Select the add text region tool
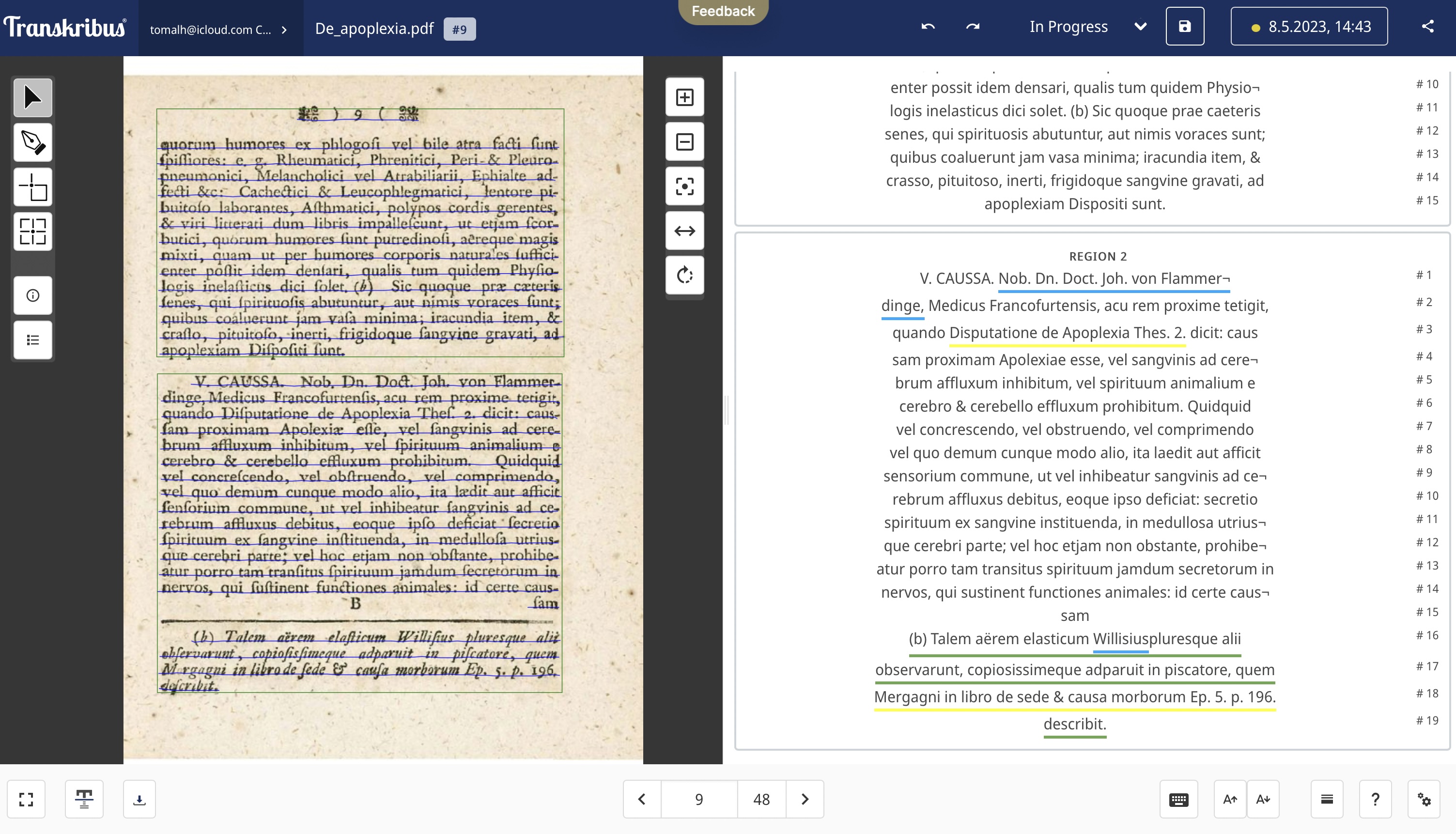This screenshot has height=834, width=1456. (x=32, y=187)
